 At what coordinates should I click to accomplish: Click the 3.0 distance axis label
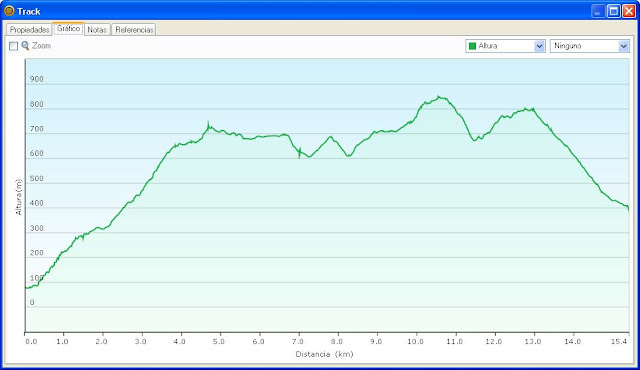140,341
